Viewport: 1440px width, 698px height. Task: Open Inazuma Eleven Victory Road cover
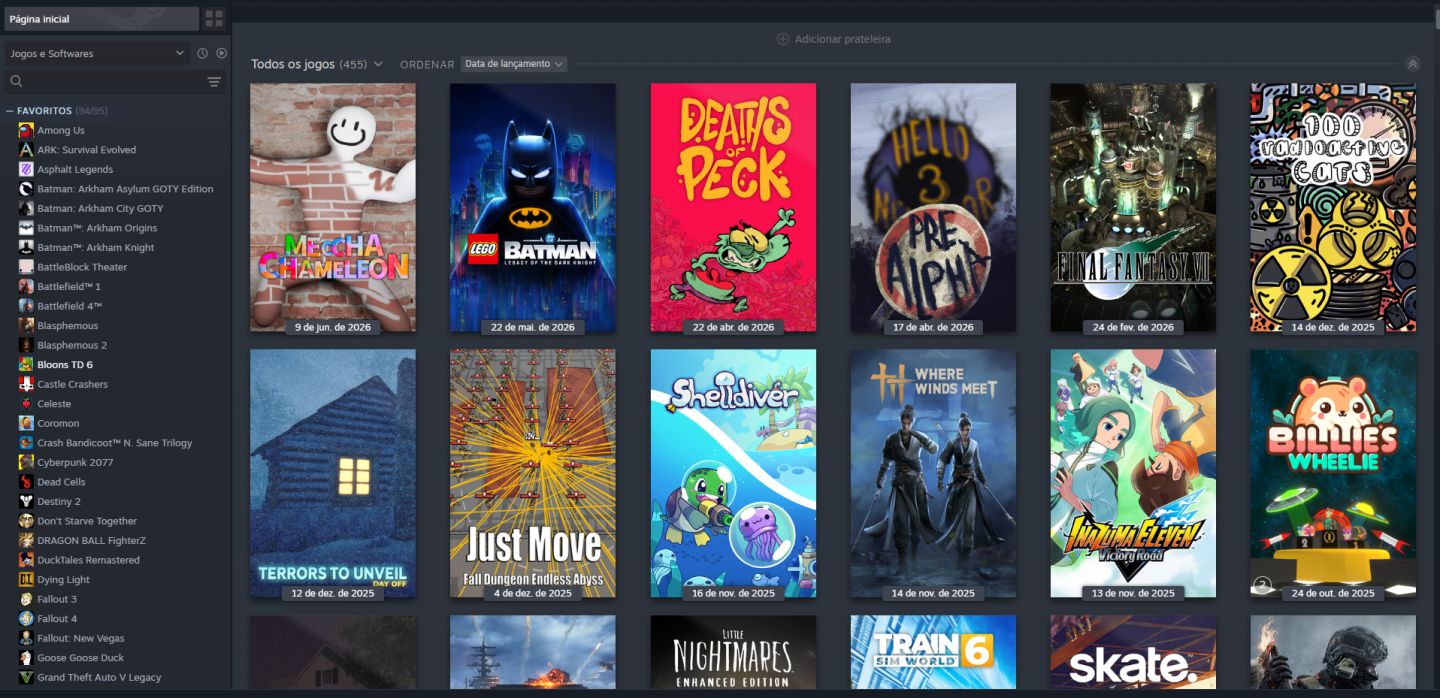(1133, 473)
